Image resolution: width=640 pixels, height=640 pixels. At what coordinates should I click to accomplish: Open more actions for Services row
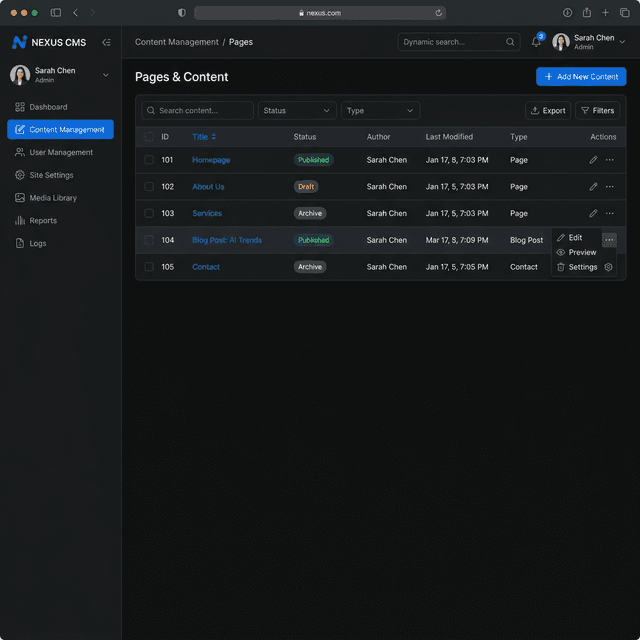pyautogui.click(x=609, y=213)
